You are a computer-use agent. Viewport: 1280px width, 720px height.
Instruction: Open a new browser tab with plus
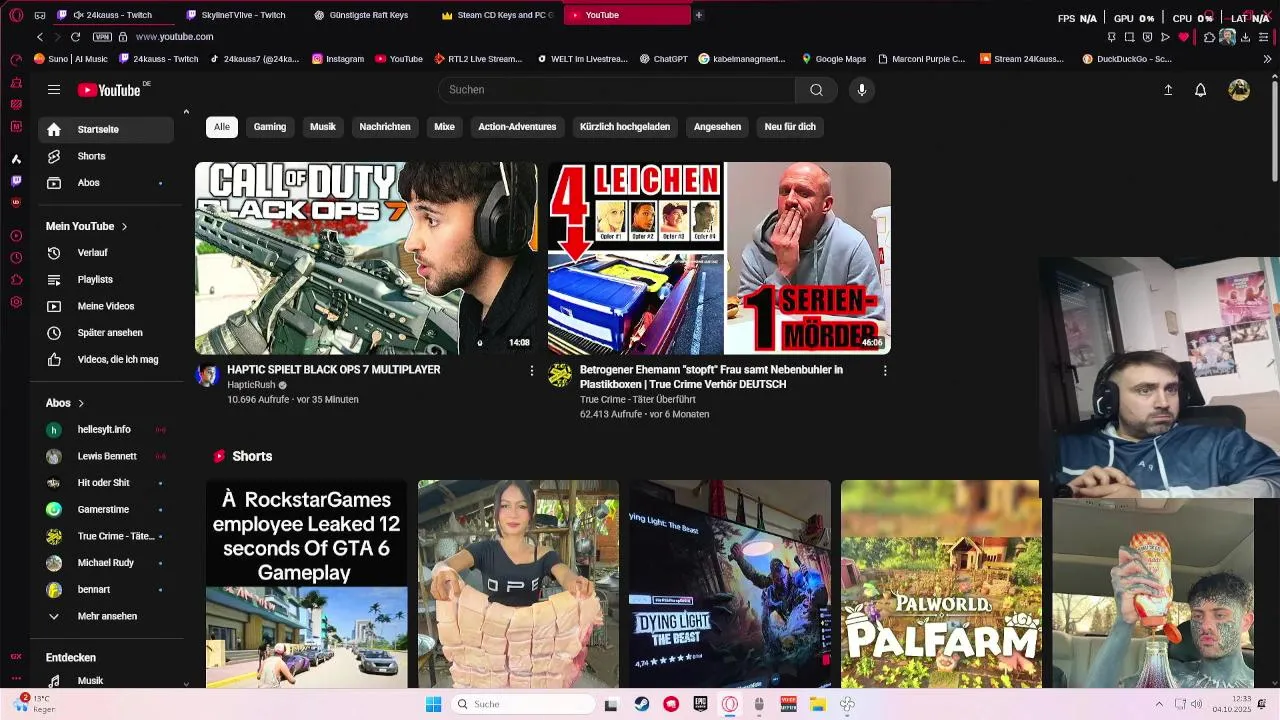click(699, 15)
